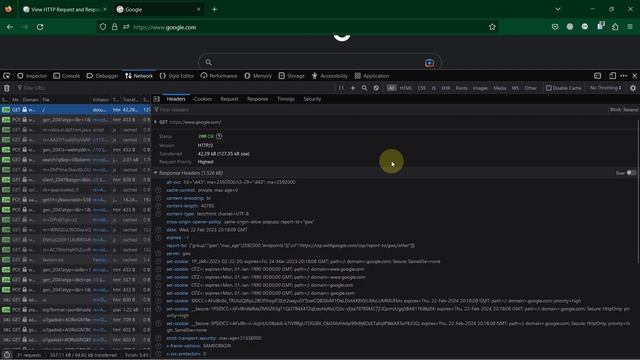Viewport: 640px width, 360px height.
Task: Open the request blocking icon
Action: (x=376, y=88)
